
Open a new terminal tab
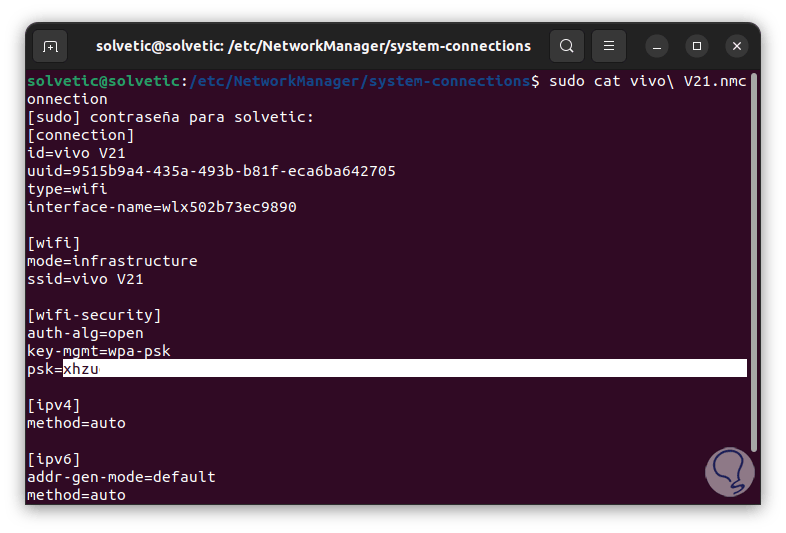51,46
